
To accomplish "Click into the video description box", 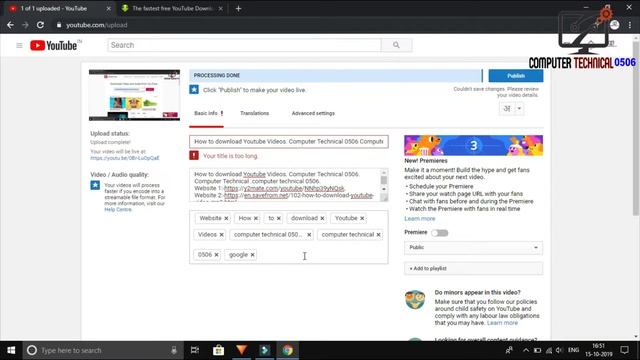I will (285, 185).
